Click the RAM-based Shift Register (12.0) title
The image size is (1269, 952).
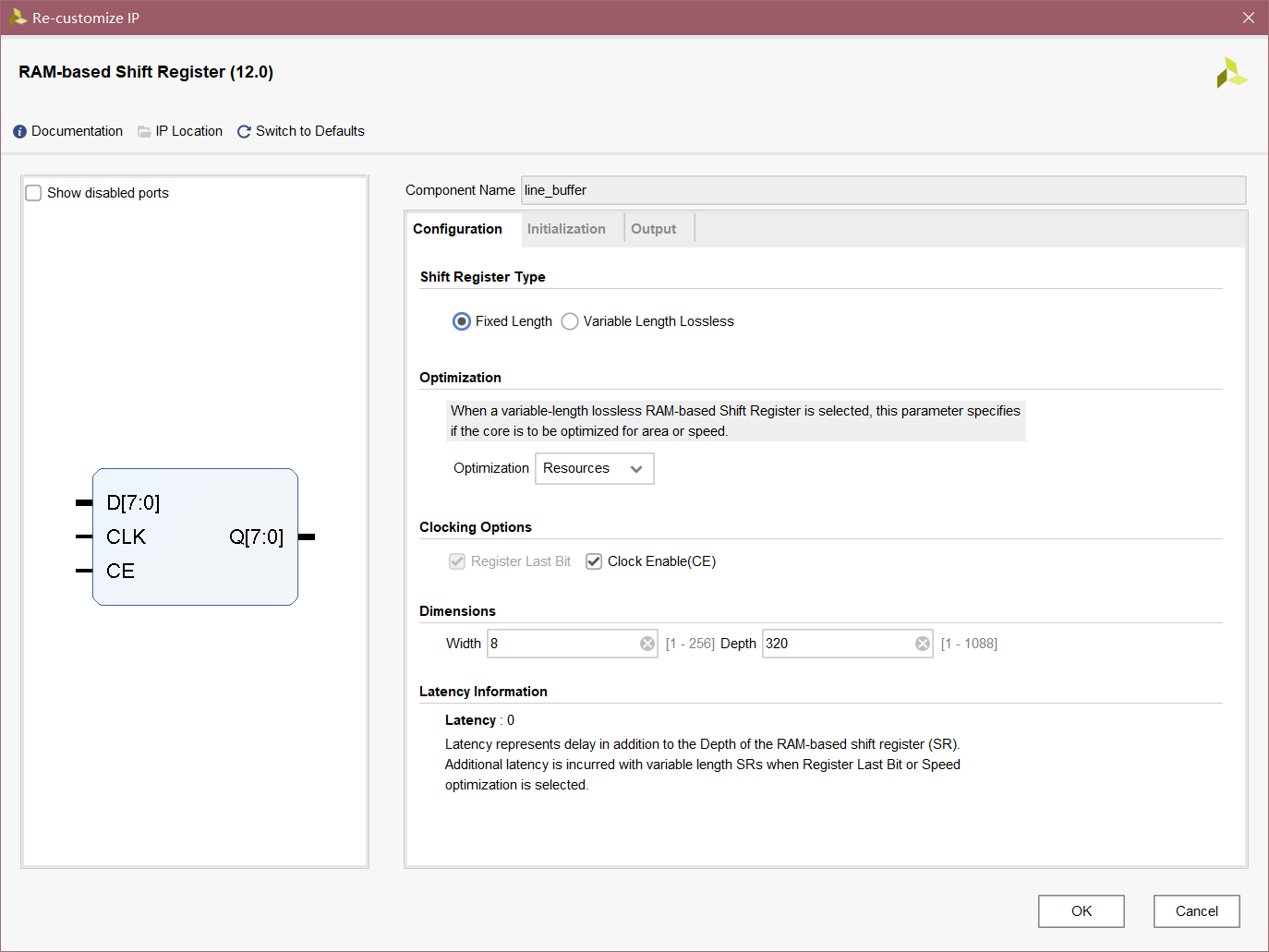(x=146, y=72)
